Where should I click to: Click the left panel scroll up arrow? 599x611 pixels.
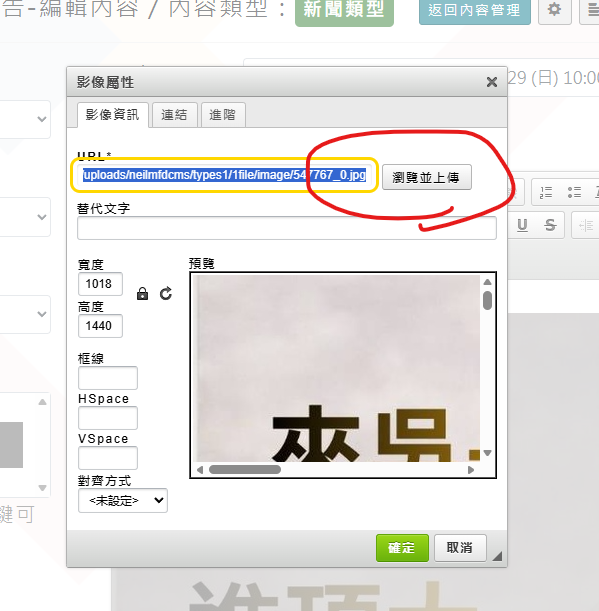coord(42,402)
